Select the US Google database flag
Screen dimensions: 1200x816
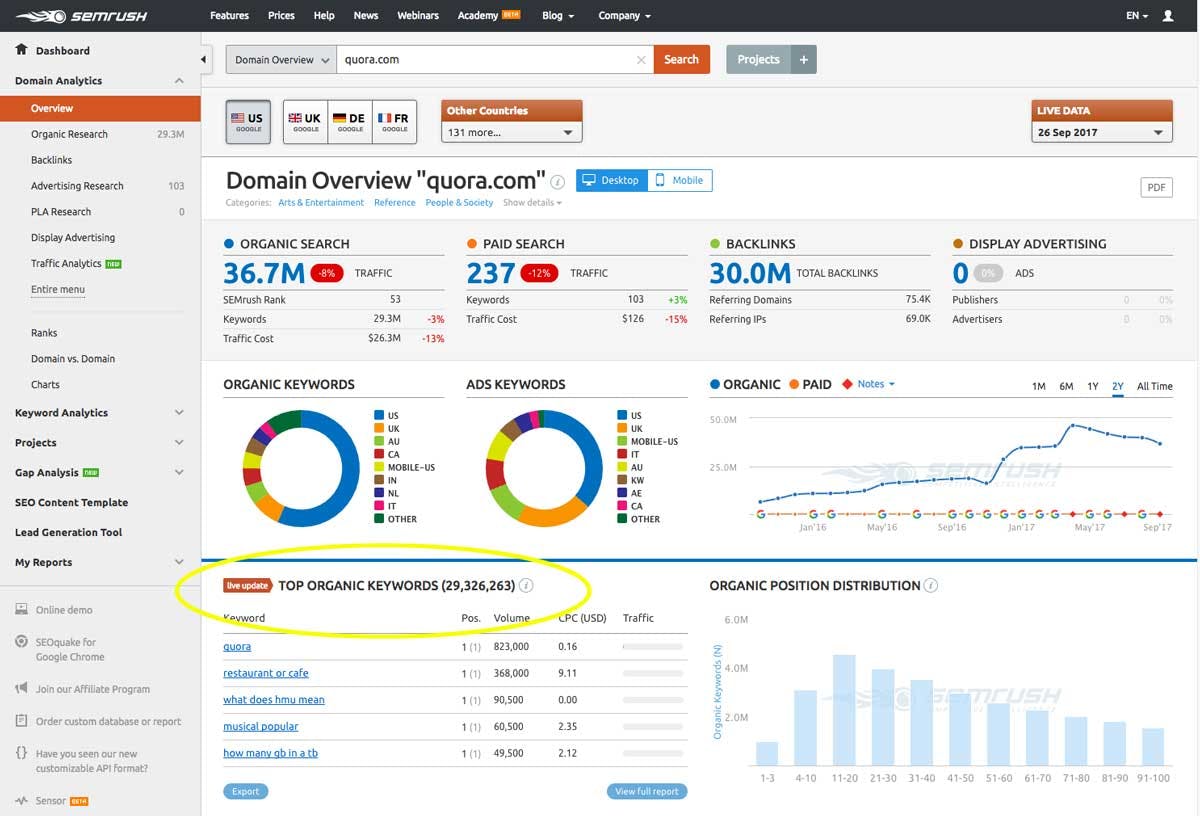[x=248, y=122]
